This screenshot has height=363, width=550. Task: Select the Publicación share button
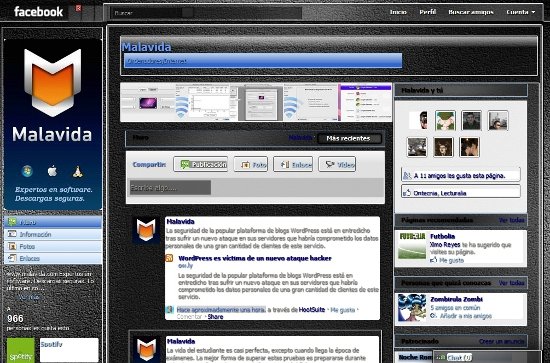(x=201, y=164)
